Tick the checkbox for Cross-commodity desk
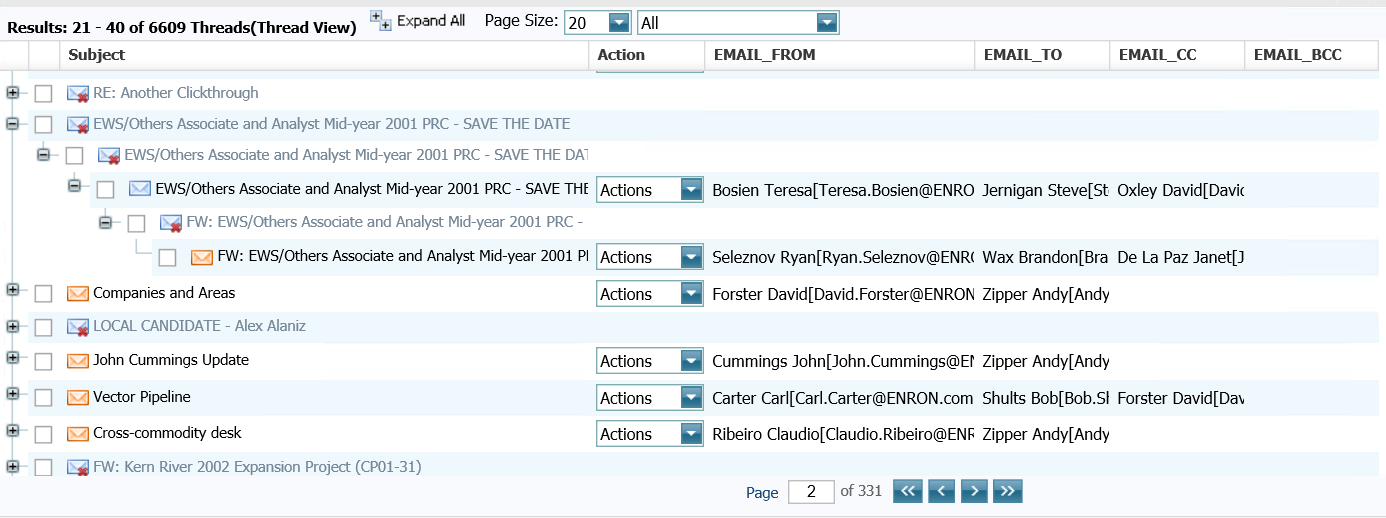This screenshot has height=518, width=1386. 43,434
